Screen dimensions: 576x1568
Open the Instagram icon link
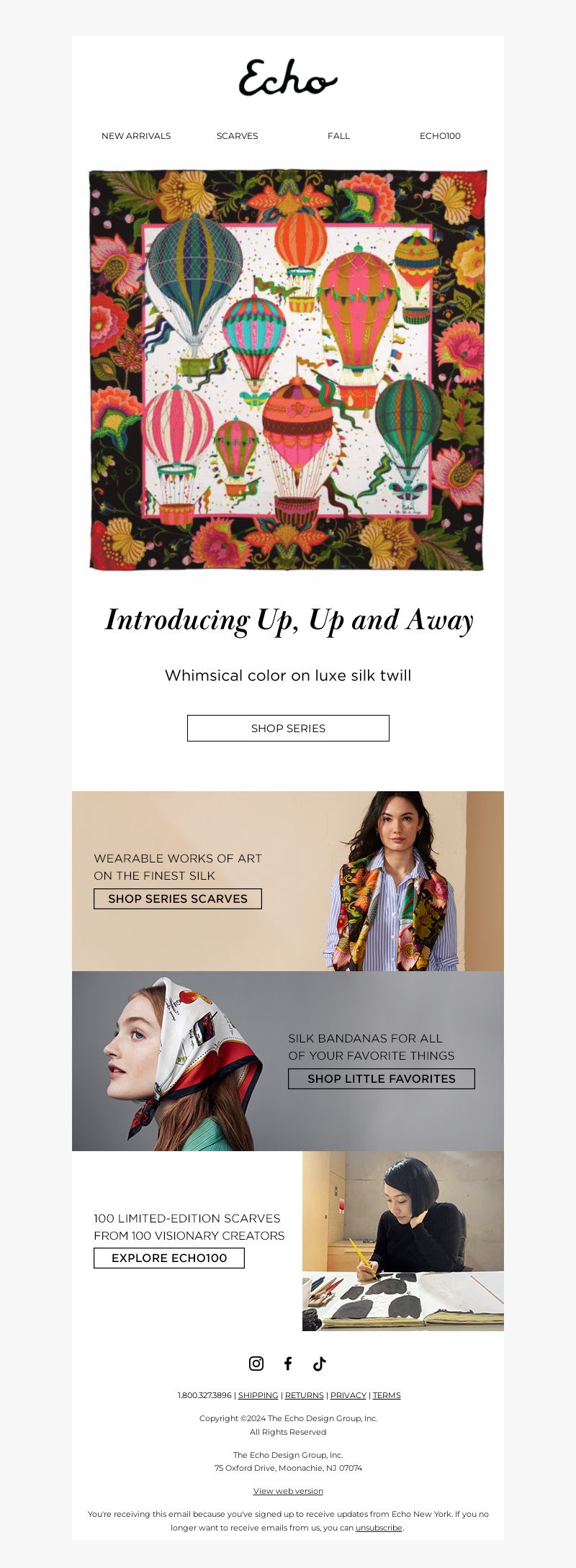point(256,1363)
